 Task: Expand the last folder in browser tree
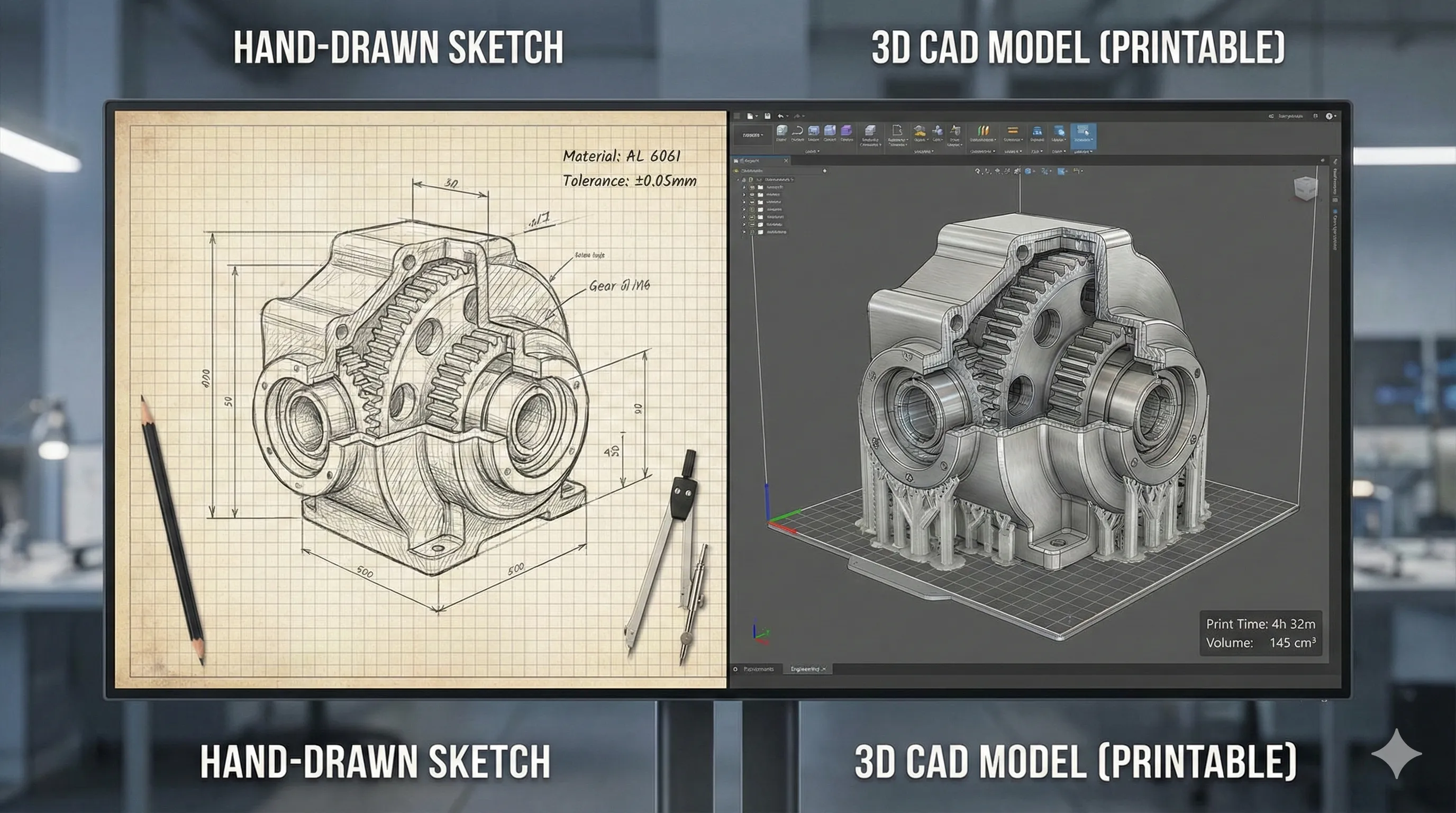[744, 232]
